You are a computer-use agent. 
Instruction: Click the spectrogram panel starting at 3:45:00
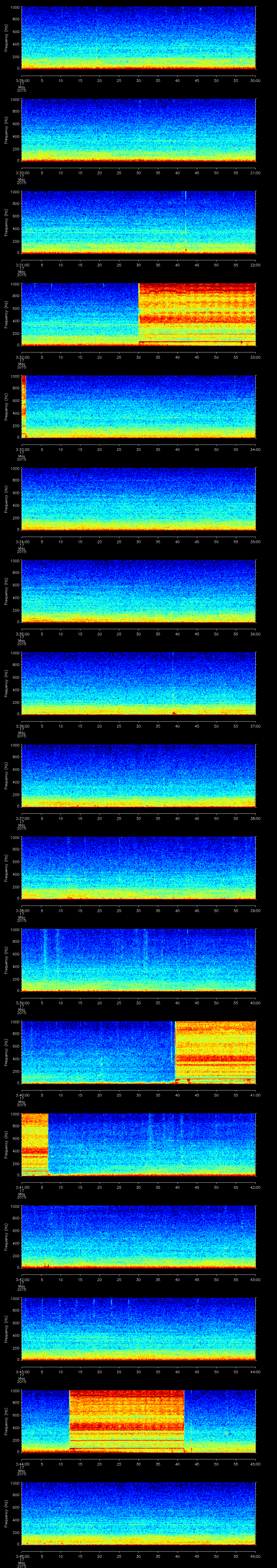pyautogui.click(x=138, y=1513)
